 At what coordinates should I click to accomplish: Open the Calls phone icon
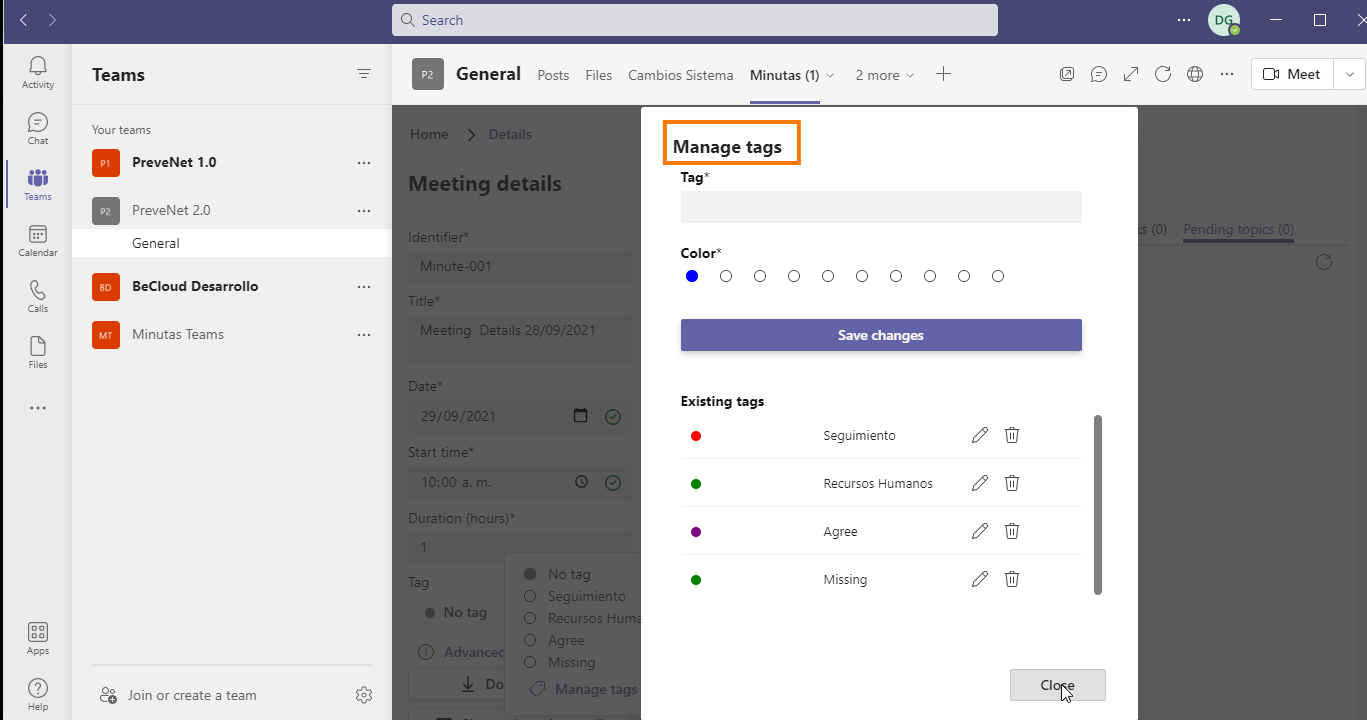click(x=38, y=290)
